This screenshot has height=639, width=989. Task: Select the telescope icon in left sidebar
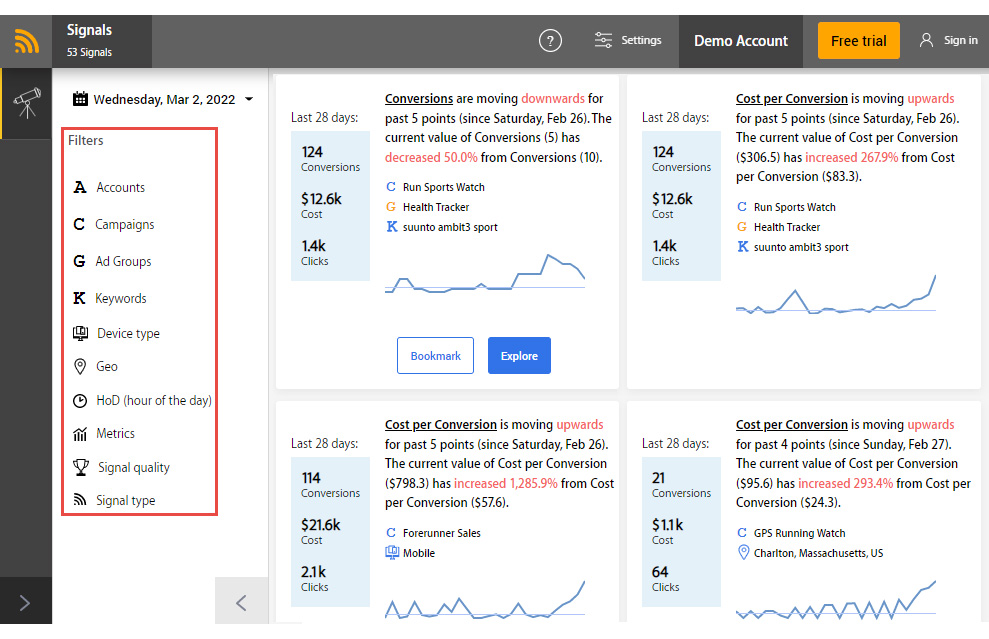tap(26, 103)
